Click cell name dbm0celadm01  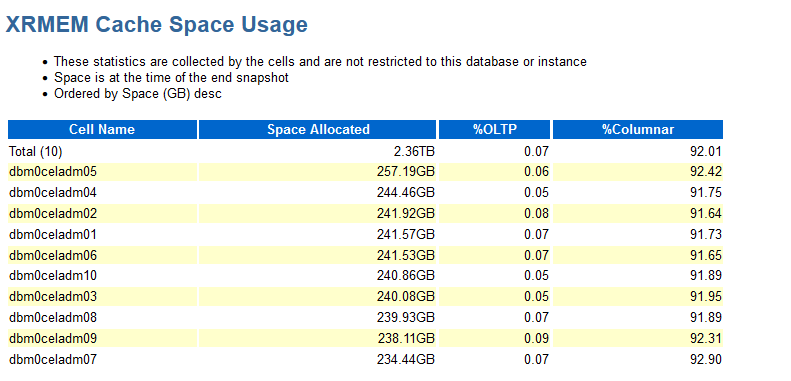point(52,235)
